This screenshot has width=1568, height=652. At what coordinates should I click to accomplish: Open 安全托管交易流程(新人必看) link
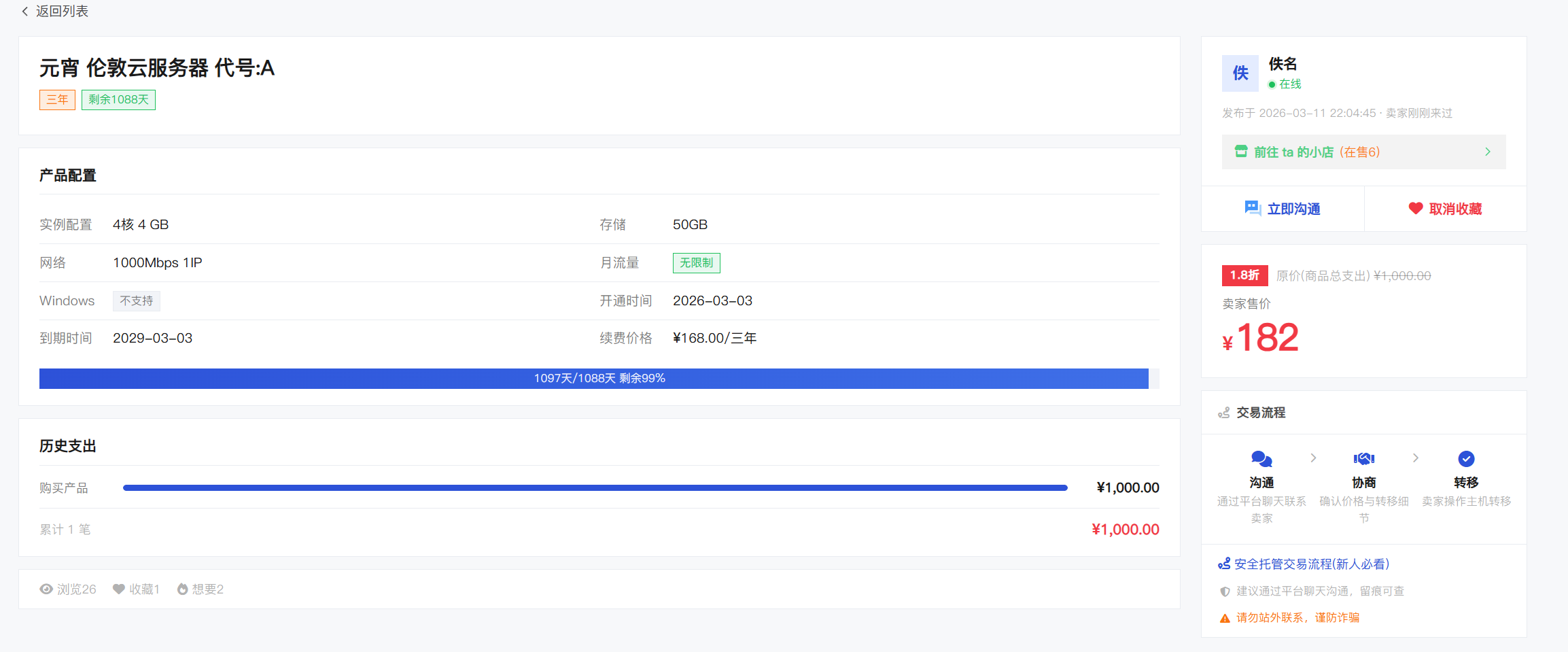pyautogui.click(x=1312, y=564)
